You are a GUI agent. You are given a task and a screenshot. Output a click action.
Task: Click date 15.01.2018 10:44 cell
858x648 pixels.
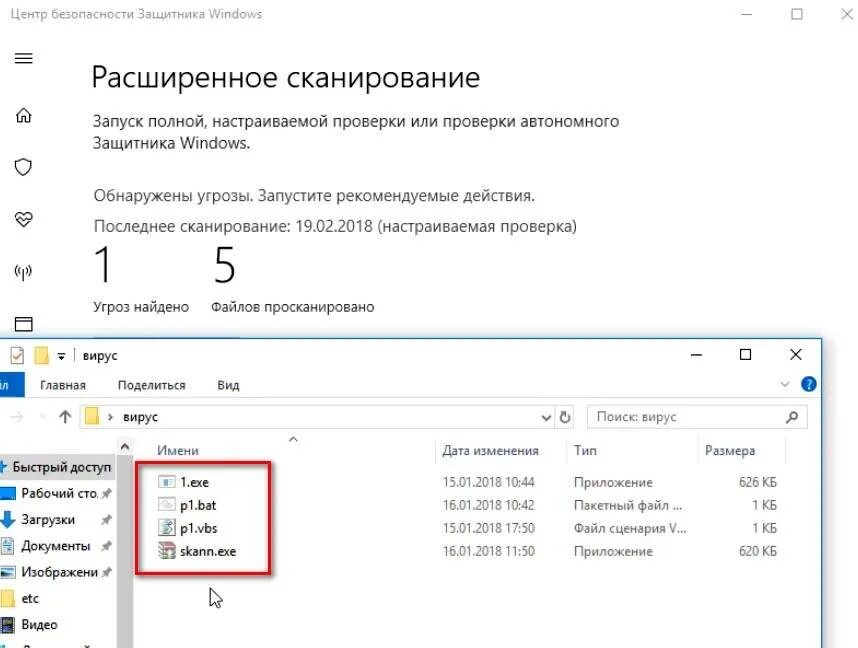click(488, 482)
